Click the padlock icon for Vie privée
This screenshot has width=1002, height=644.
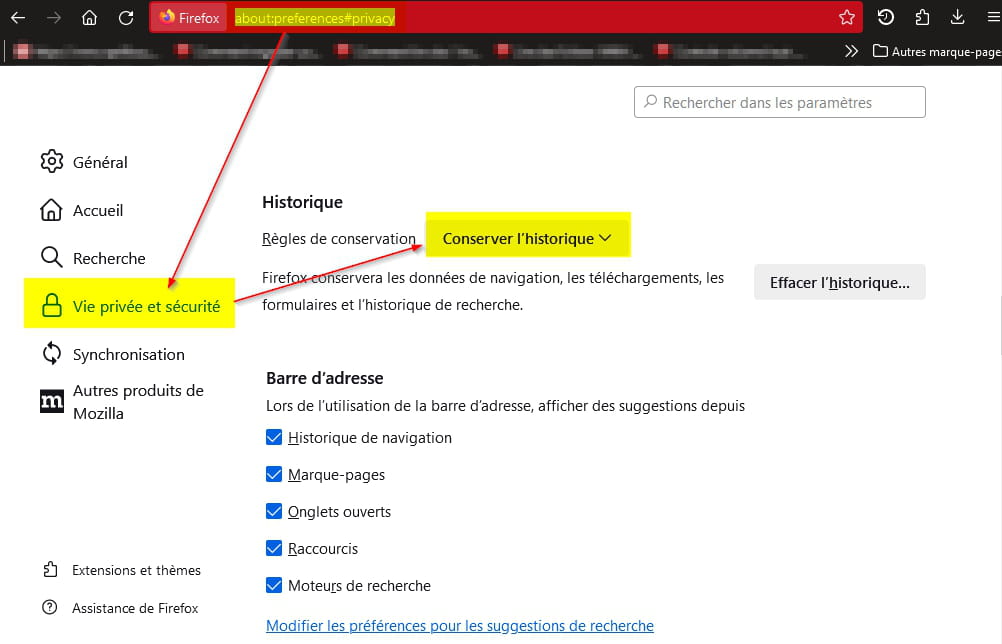click(52, 305)
